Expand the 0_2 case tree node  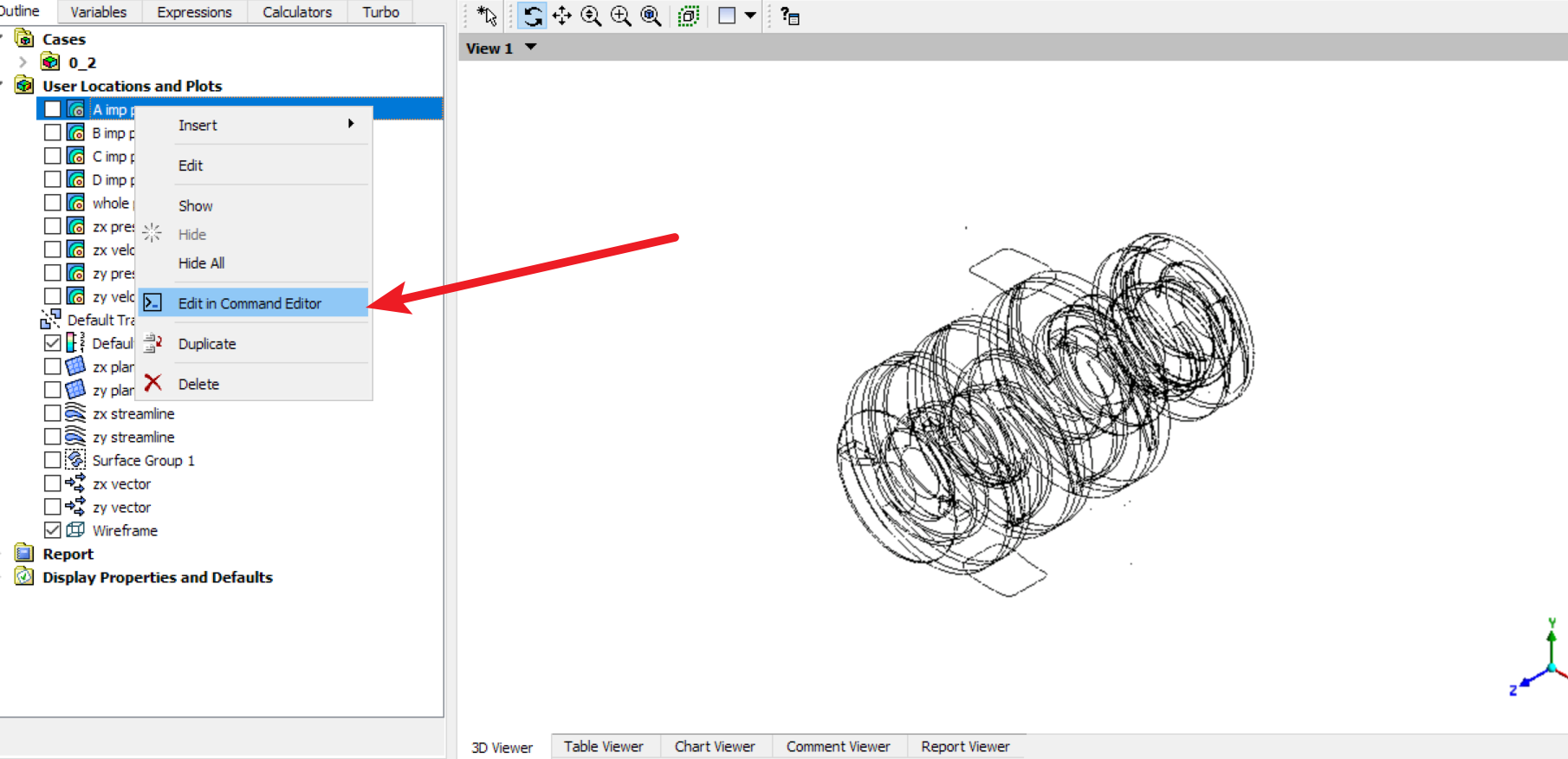coord(23,62)
